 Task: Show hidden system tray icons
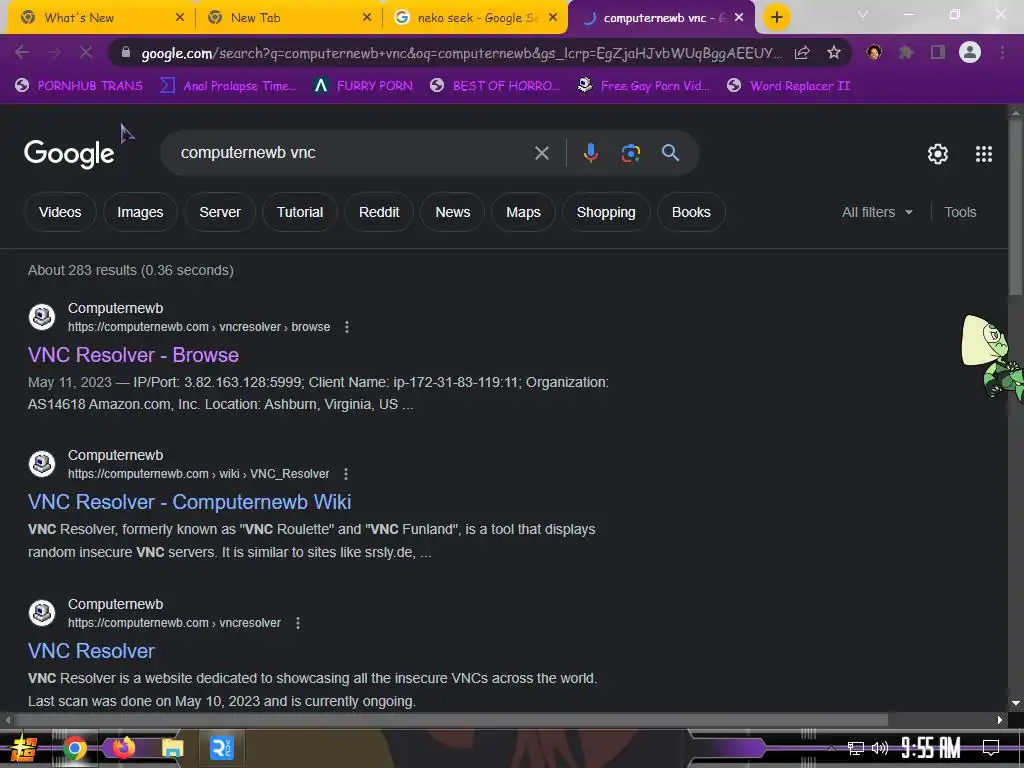831,748
